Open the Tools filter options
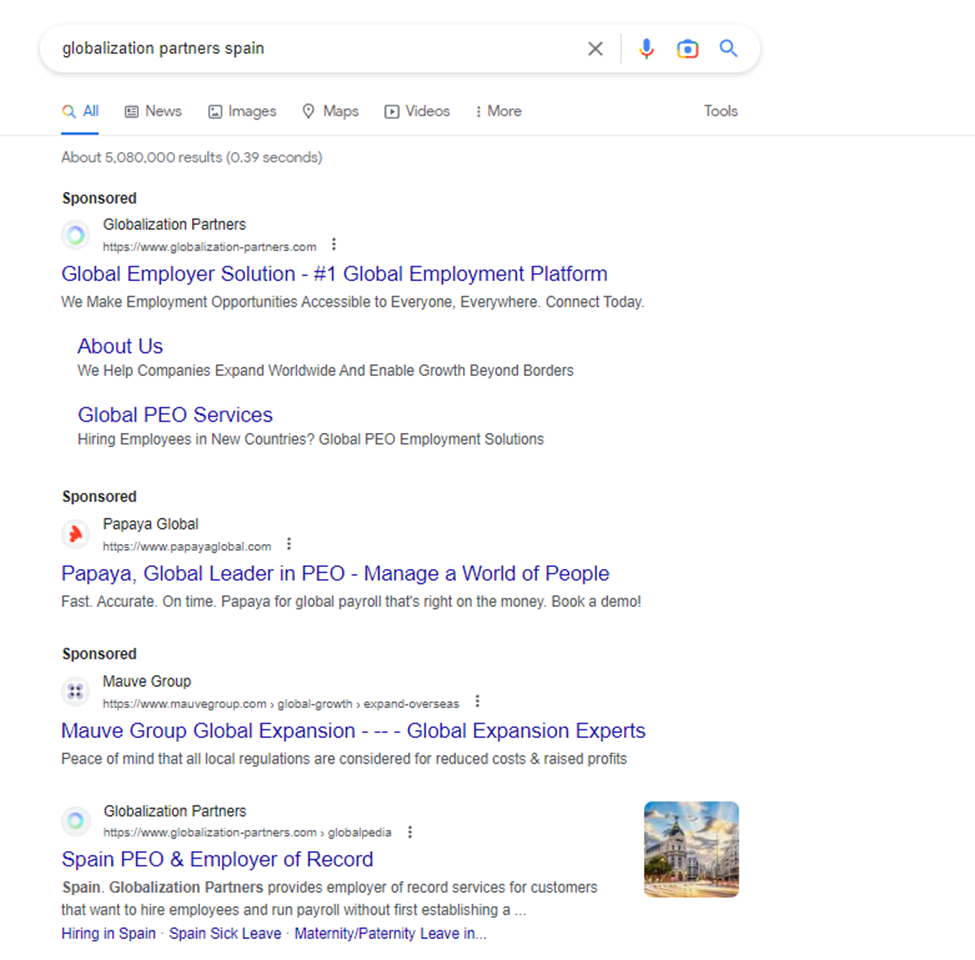This screenshot has height=960, width=975. point(721,111)
